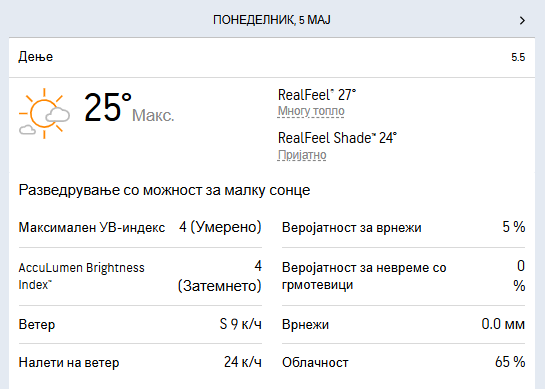Click the partly sunny weather icon

click(x=44, y=114)
